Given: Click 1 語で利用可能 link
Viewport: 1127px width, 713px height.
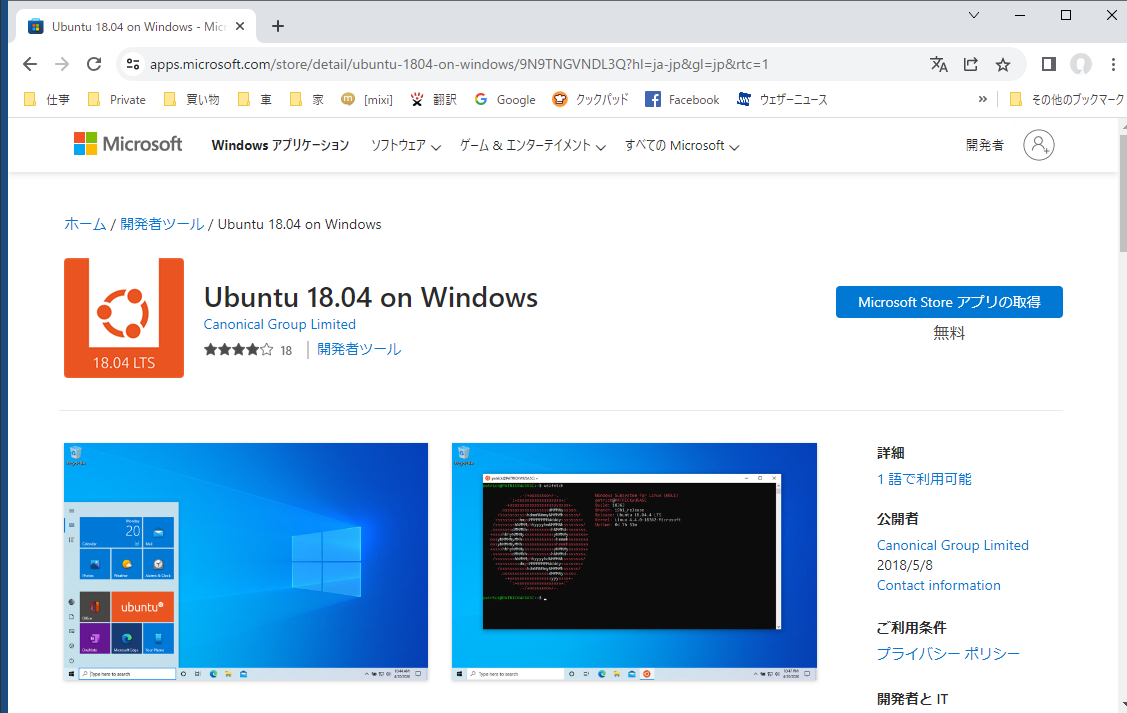Looking at the screenshot, I should (x=924, y=479).
